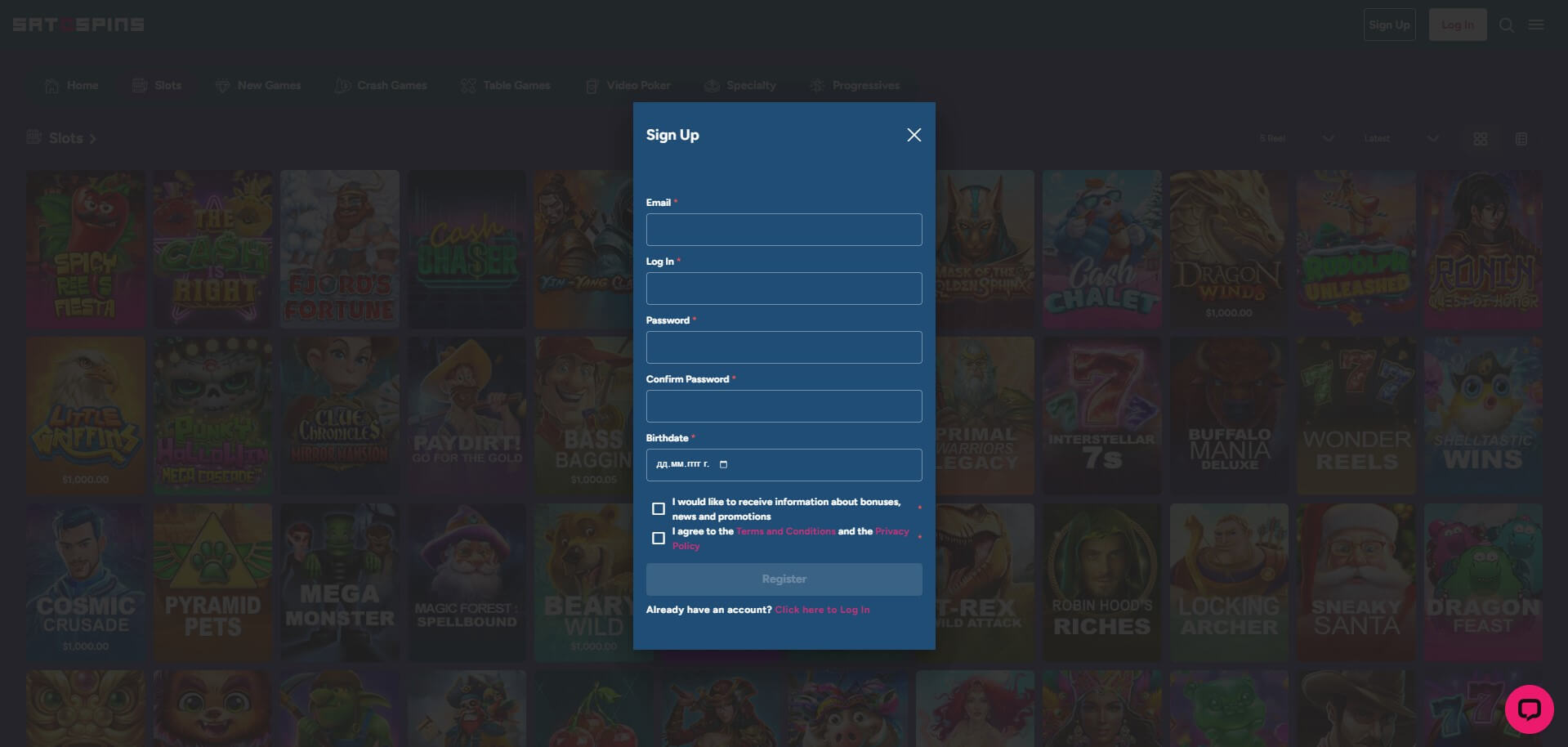This screenshot has height=747, width=1568.
Task: Open the Terms and Conditions link
Action: 785,531
